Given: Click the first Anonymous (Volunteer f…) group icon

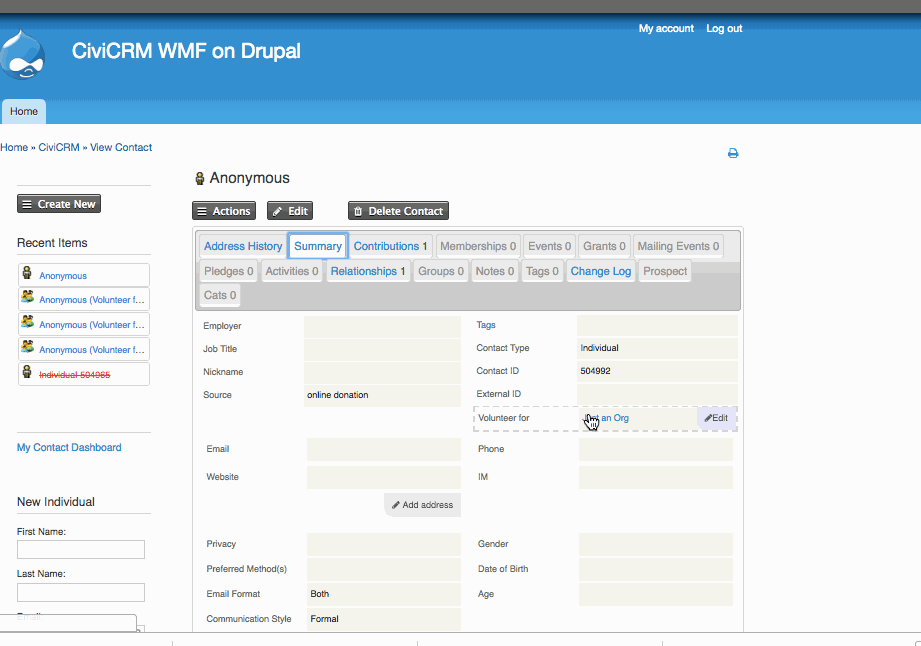Looking at the screenshot, I should click(28, 297).
